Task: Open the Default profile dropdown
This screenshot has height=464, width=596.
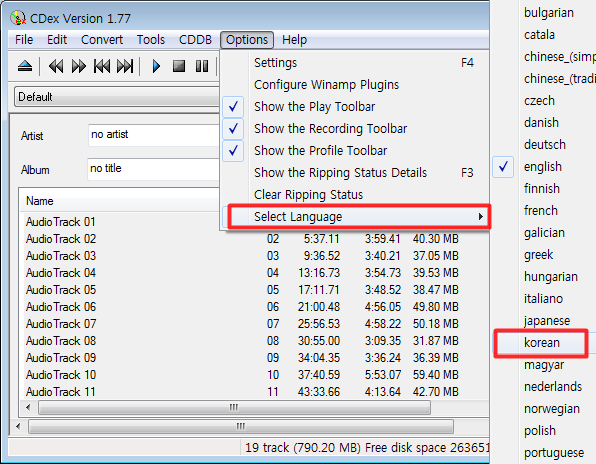Action: pos(117,97)
